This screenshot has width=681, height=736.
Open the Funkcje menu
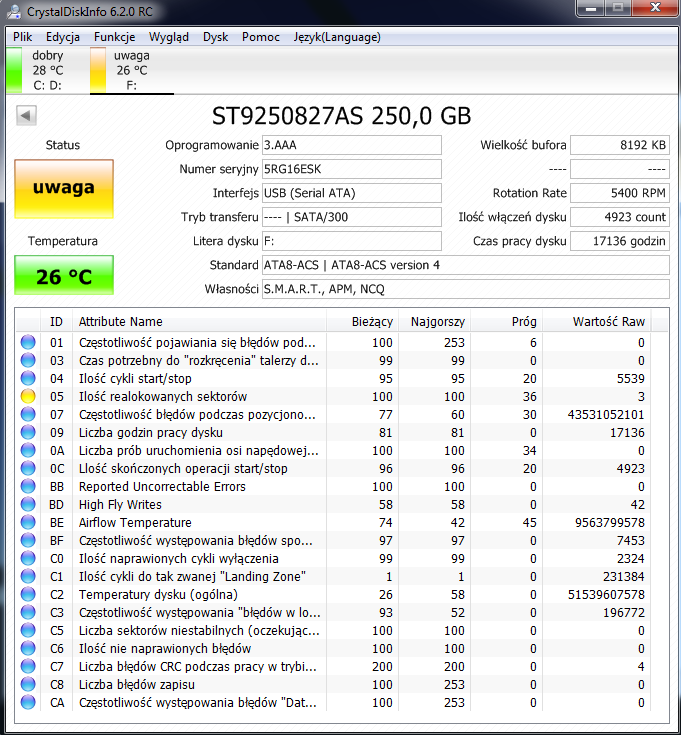(x=115, y=37)
